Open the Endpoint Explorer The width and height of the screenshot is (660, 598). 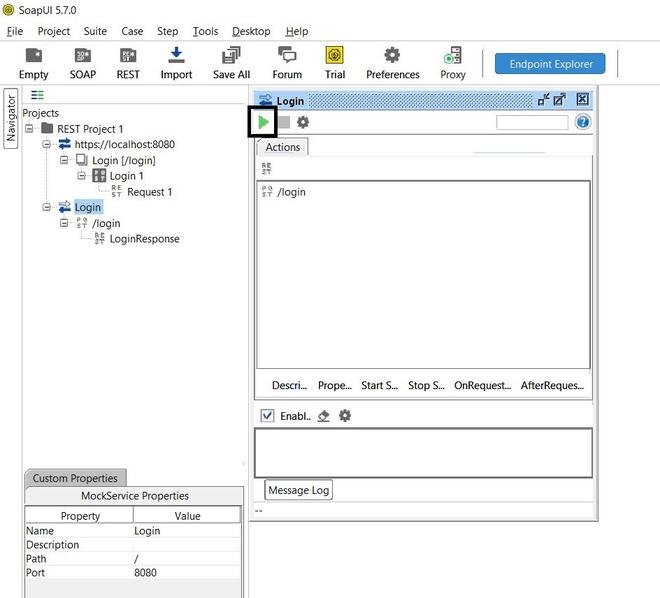(x=550, y=64)
